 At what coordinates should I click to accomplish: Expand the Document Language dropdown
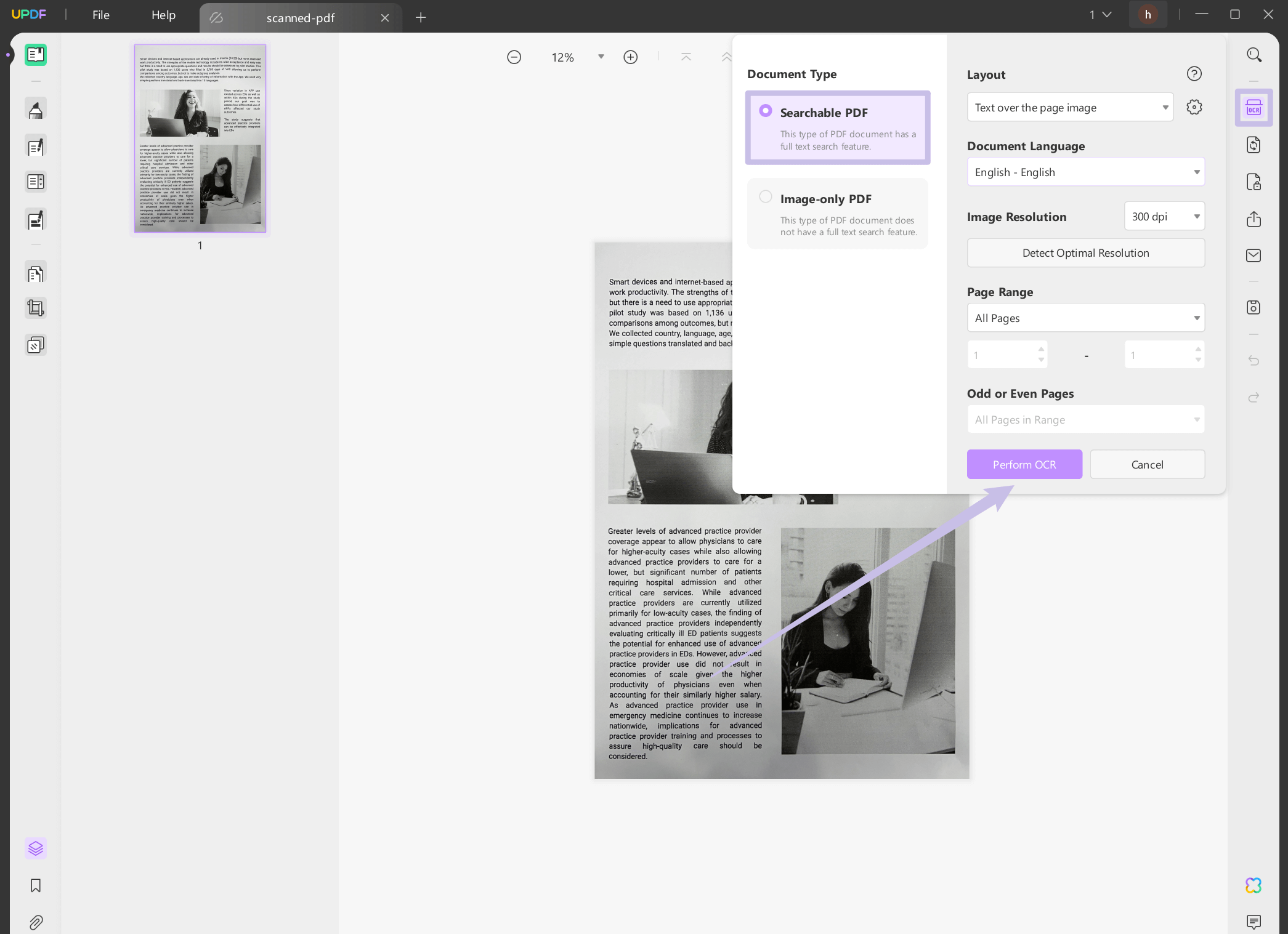pos(1085,172)
